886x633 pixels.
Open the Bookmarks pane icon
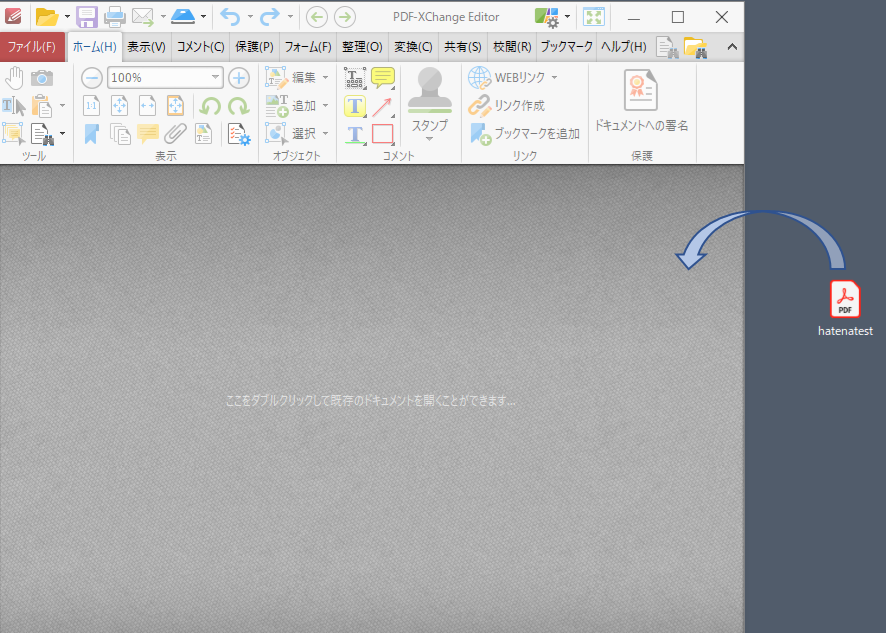92,134
